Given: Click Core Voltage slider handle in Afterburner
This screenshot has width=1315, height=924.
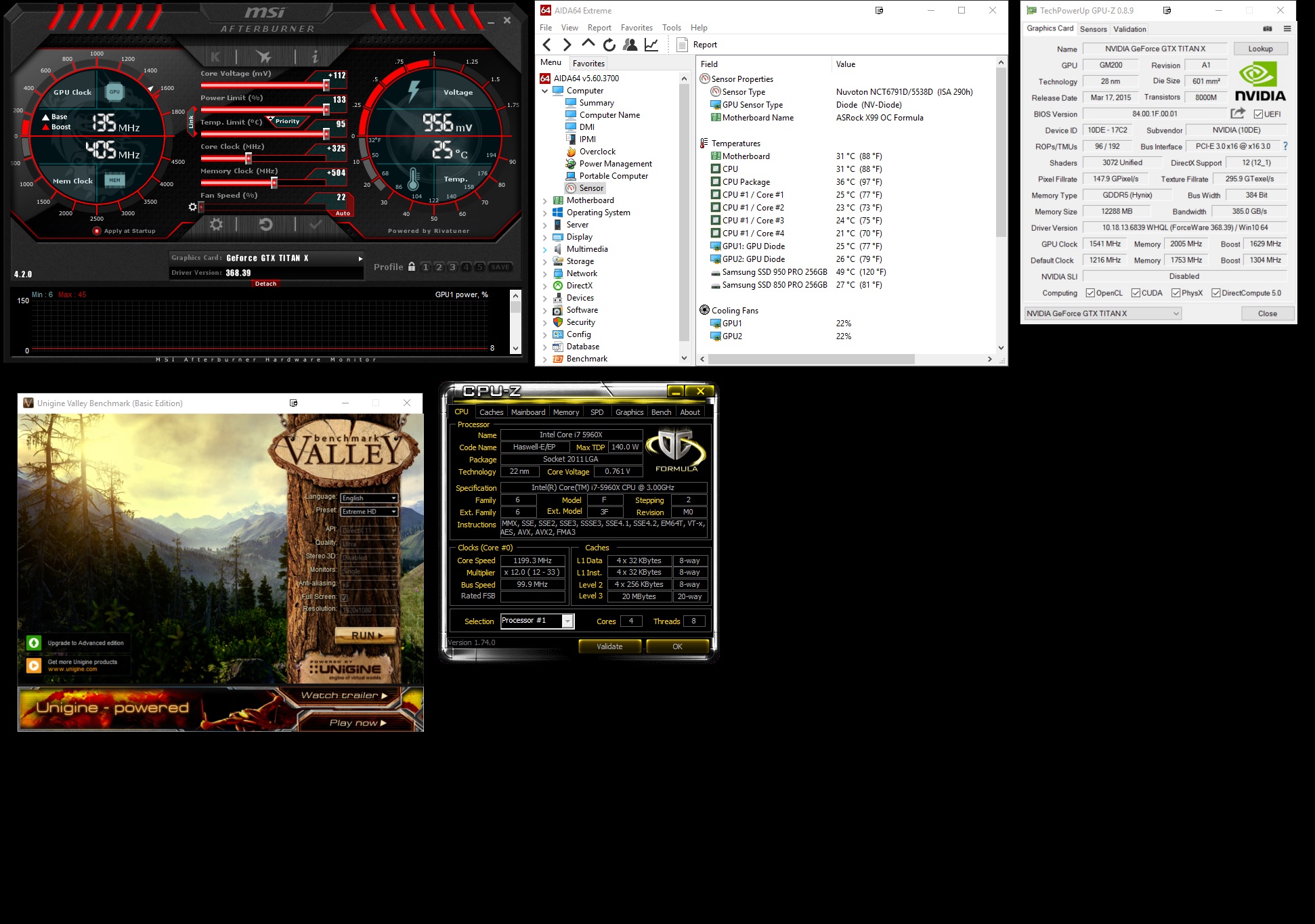Looking at the screenshot, I should tap(326, 85).
